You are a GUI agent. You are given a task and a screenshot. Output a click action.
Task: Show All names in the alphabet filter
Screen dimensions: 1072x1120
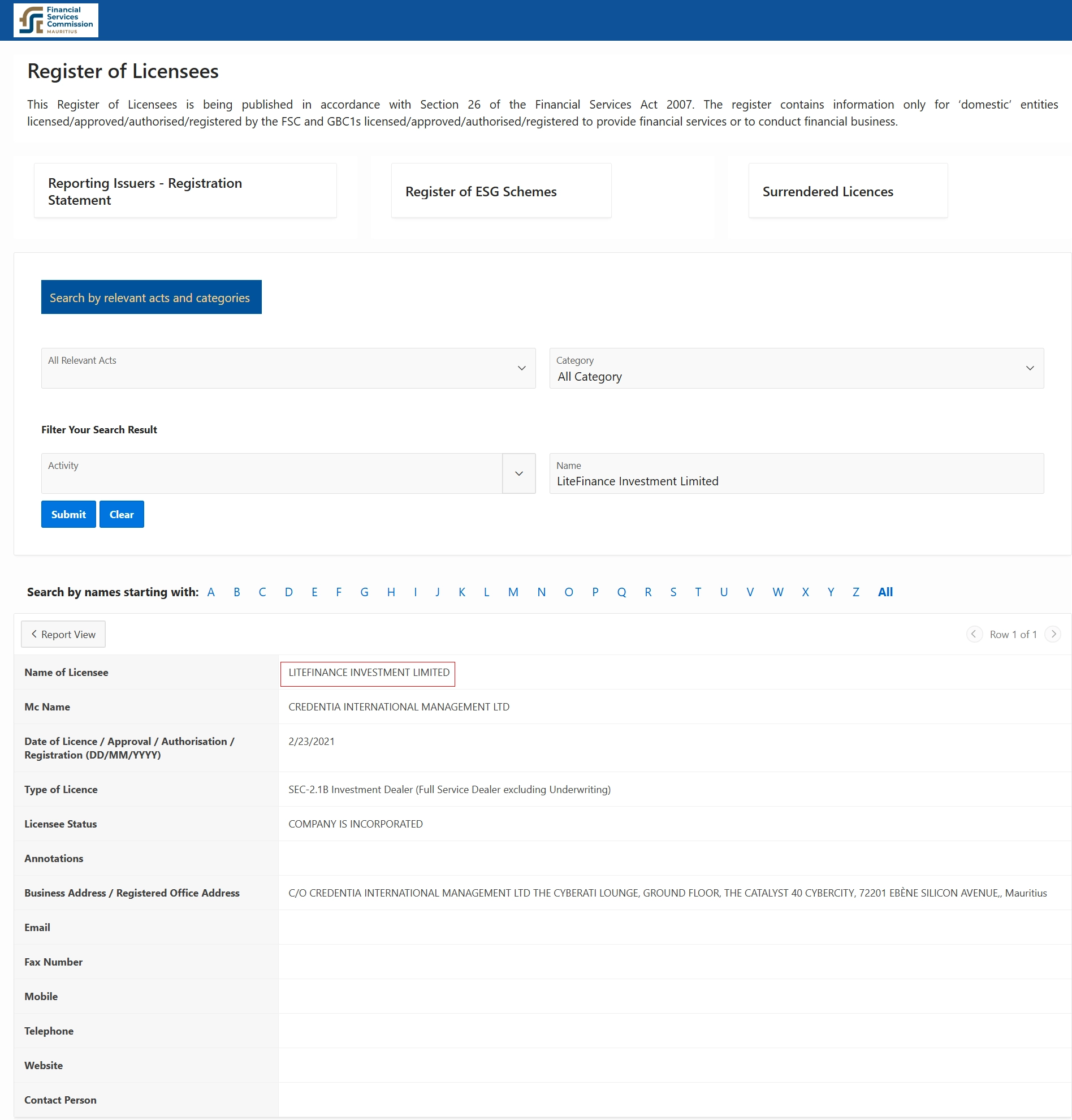(885, 592)
